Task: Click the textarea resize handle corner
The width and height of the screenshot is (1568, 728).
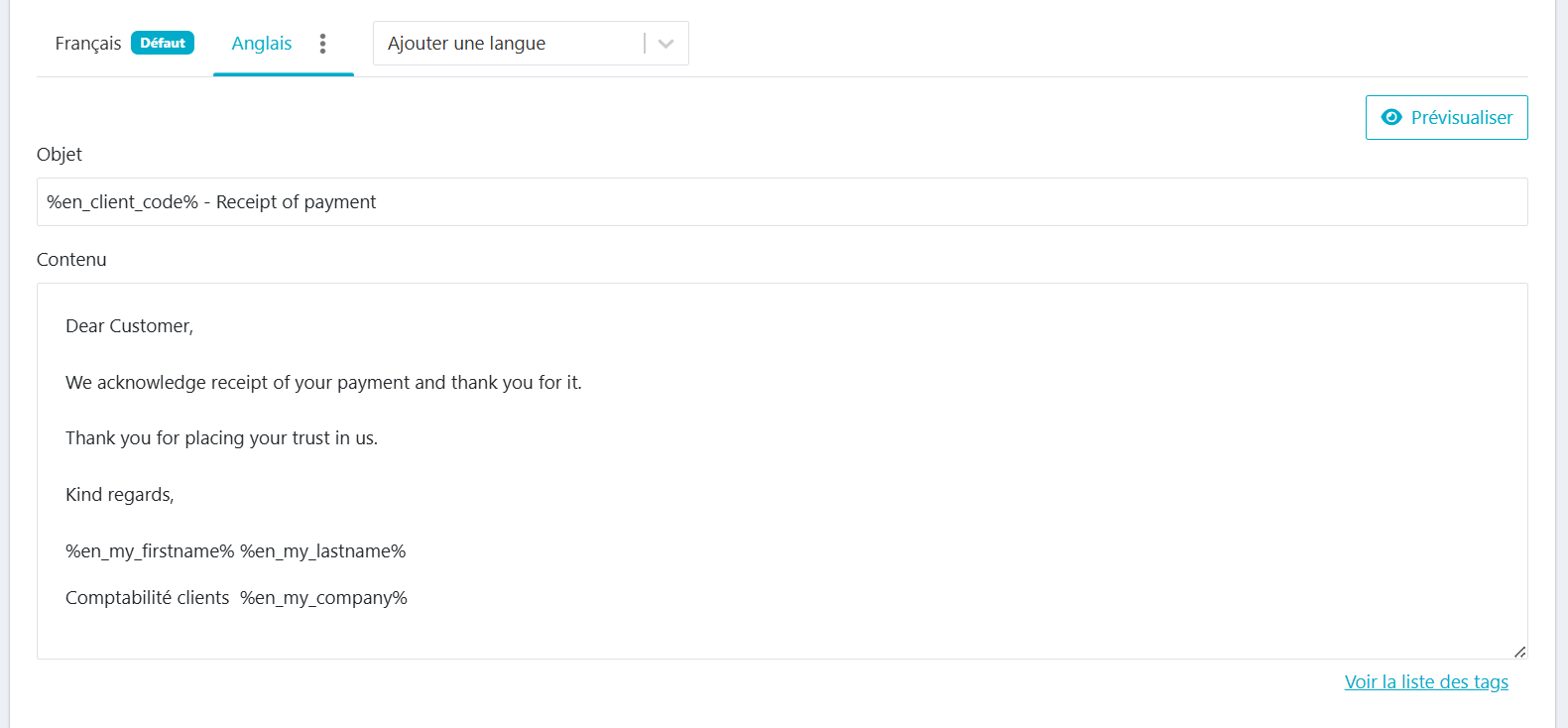Action: (x=1519, y=652)
